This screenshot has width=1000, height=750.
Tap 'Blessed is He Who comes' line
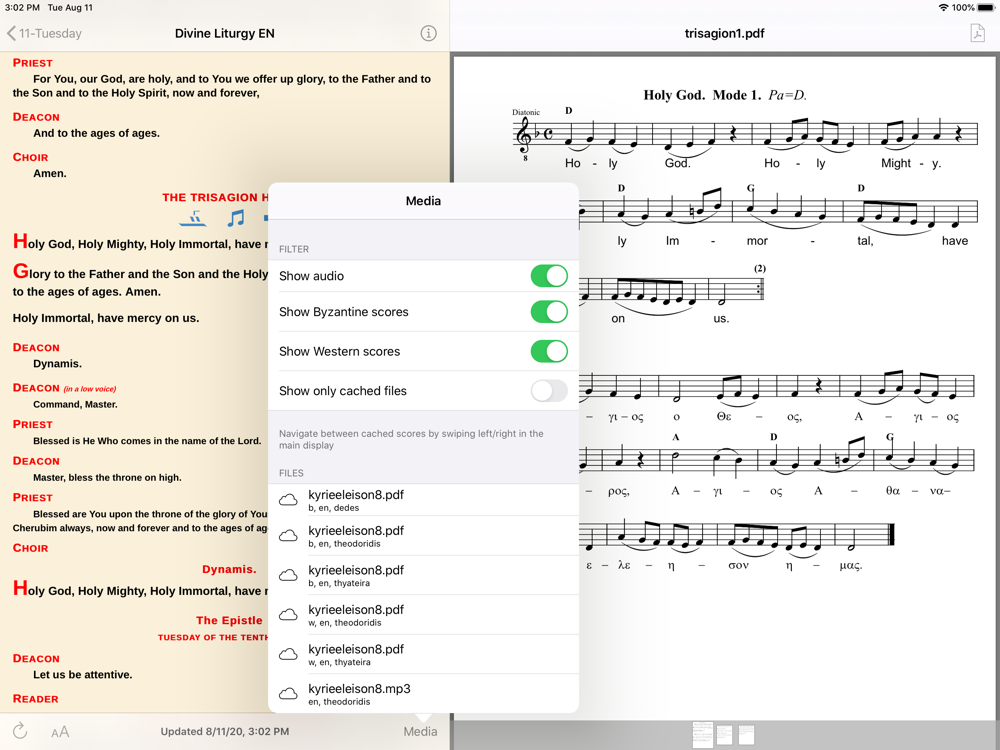tap(147, 441)
